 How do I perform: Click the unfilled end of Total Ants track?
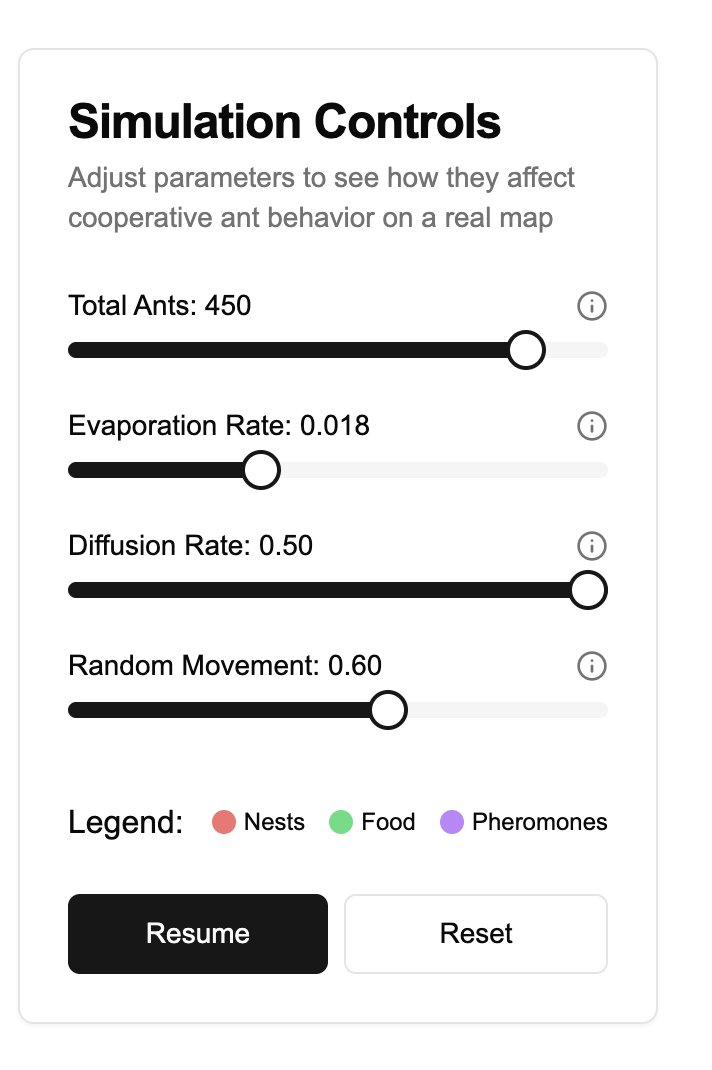[x=577, y=350]
